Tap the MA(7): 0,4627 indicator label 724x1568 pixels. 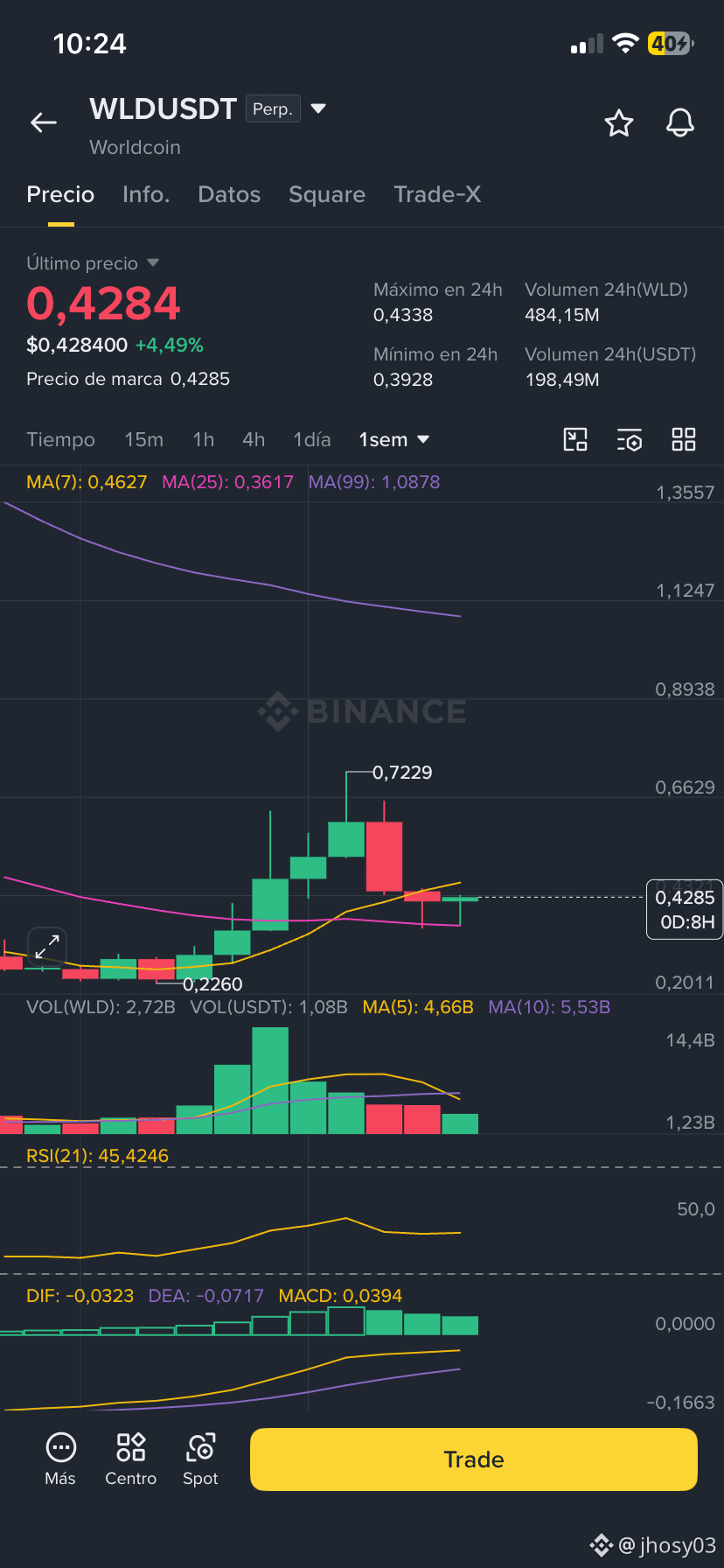pos(87,482)
